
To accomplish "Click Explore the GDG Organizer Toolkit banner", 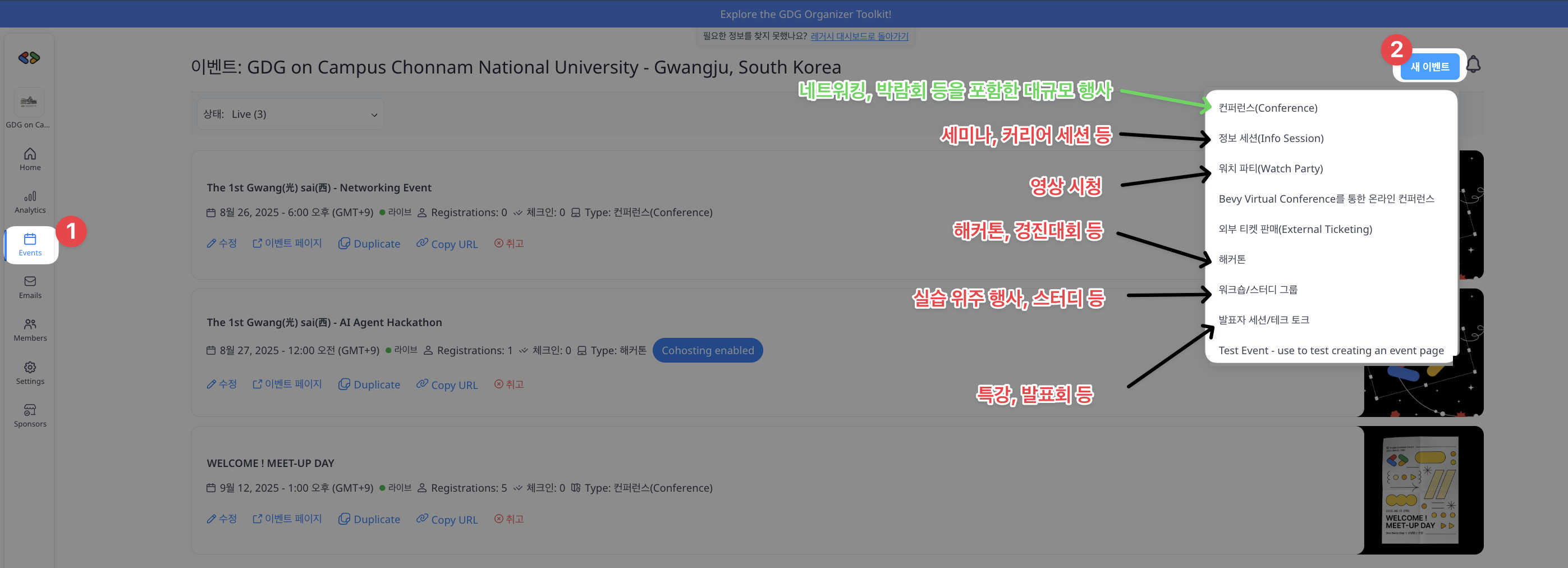I will click(805, 14).
